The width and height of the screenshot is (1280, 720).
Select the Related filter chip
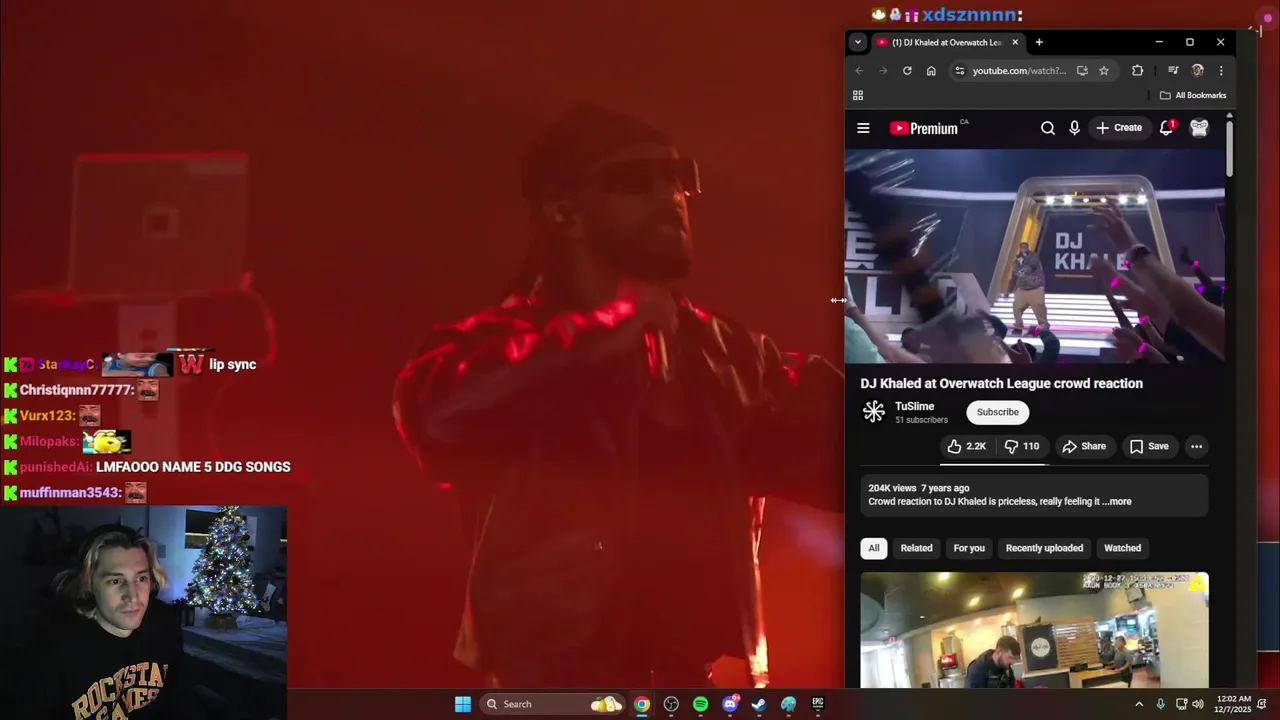(x=916, y=548)
